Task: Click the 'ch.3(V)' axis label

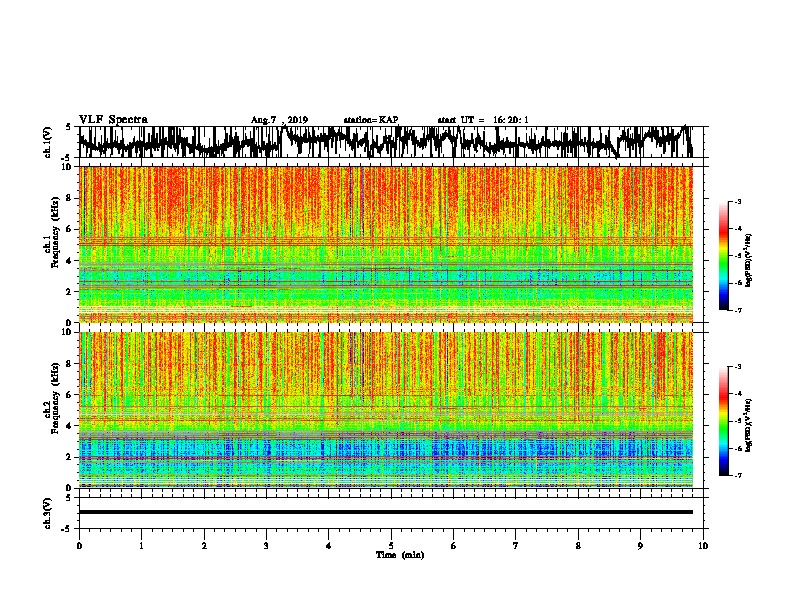Action: (47, 513)
